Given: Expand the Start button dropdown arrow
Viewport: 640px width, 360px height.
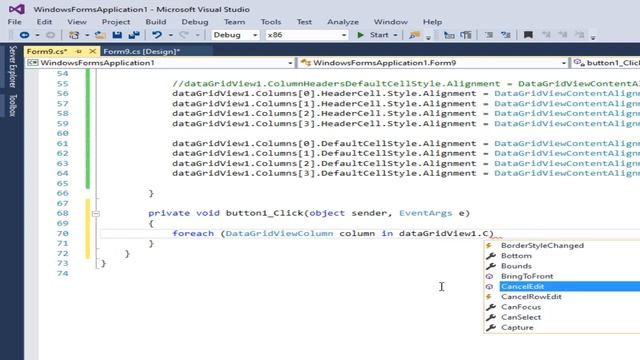Looking at the screenshot, I should 395,36.
